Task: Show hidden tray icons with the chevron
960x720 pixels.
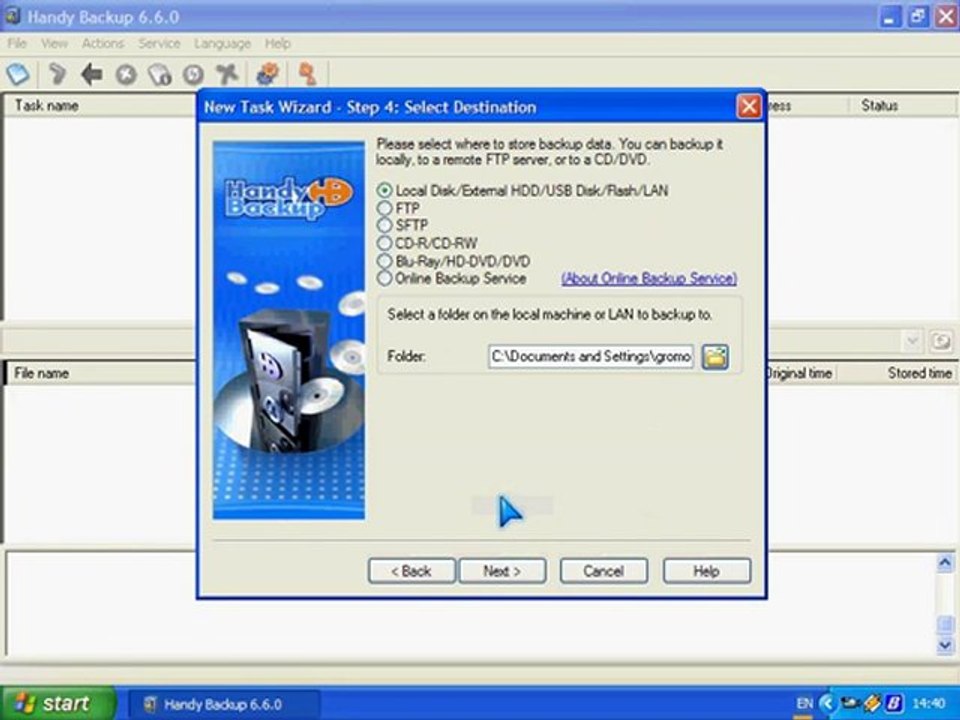Action: click(x=827, y=703)
